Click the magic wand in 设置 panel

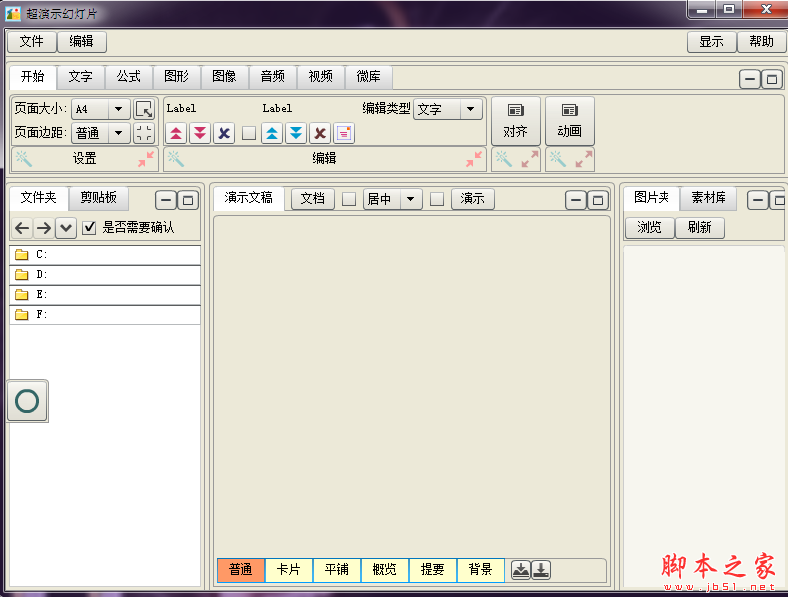(24, 159)
